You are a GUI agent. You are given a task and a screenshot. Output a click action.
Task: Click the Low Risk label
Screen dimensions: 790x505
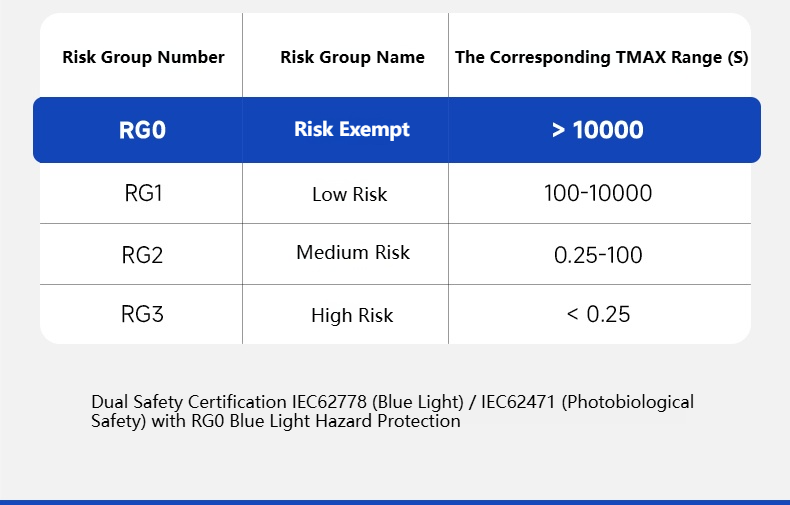(350, 195)
